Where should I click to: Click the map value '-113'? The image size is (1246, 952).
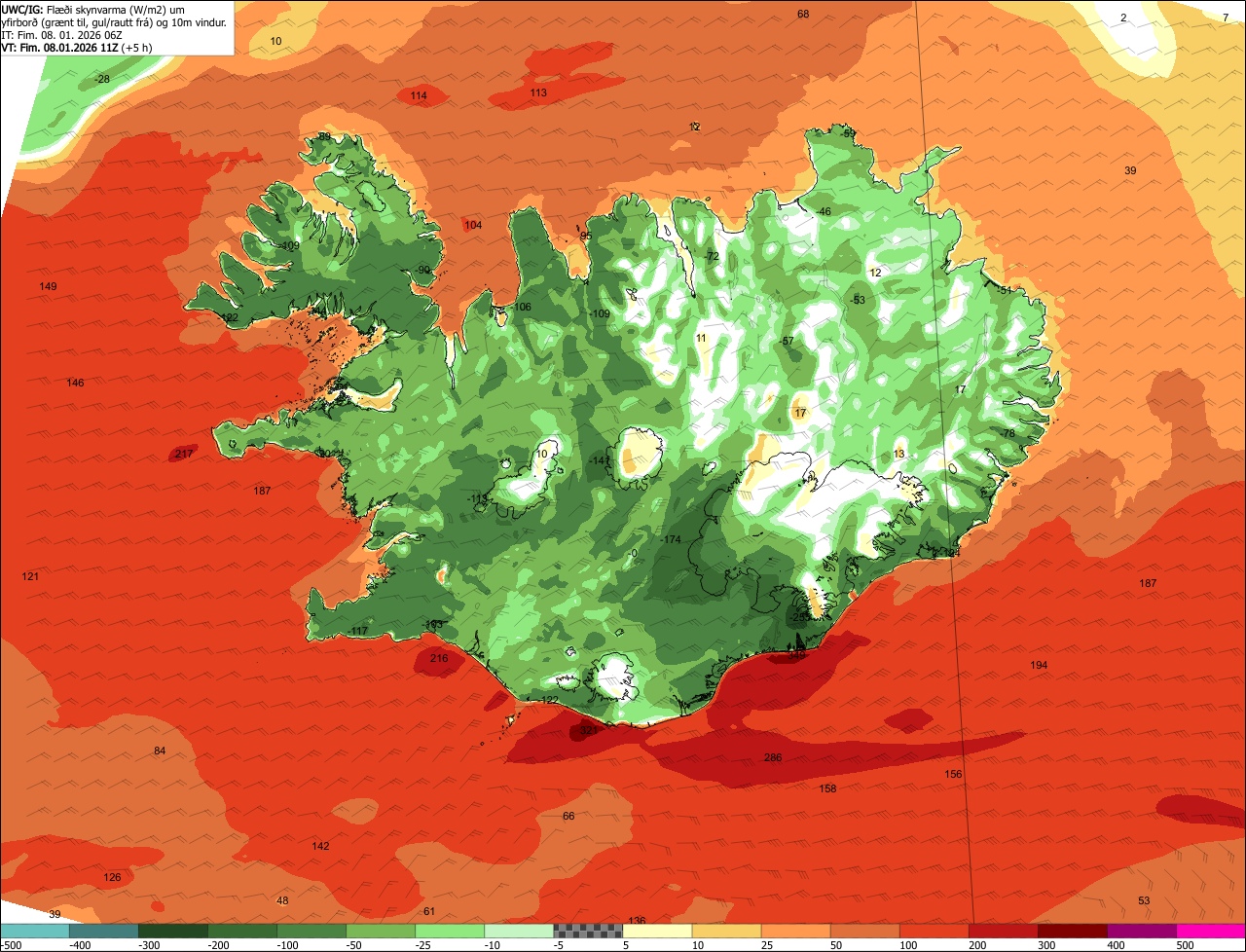pyautogui.click(x=477, y=498)
